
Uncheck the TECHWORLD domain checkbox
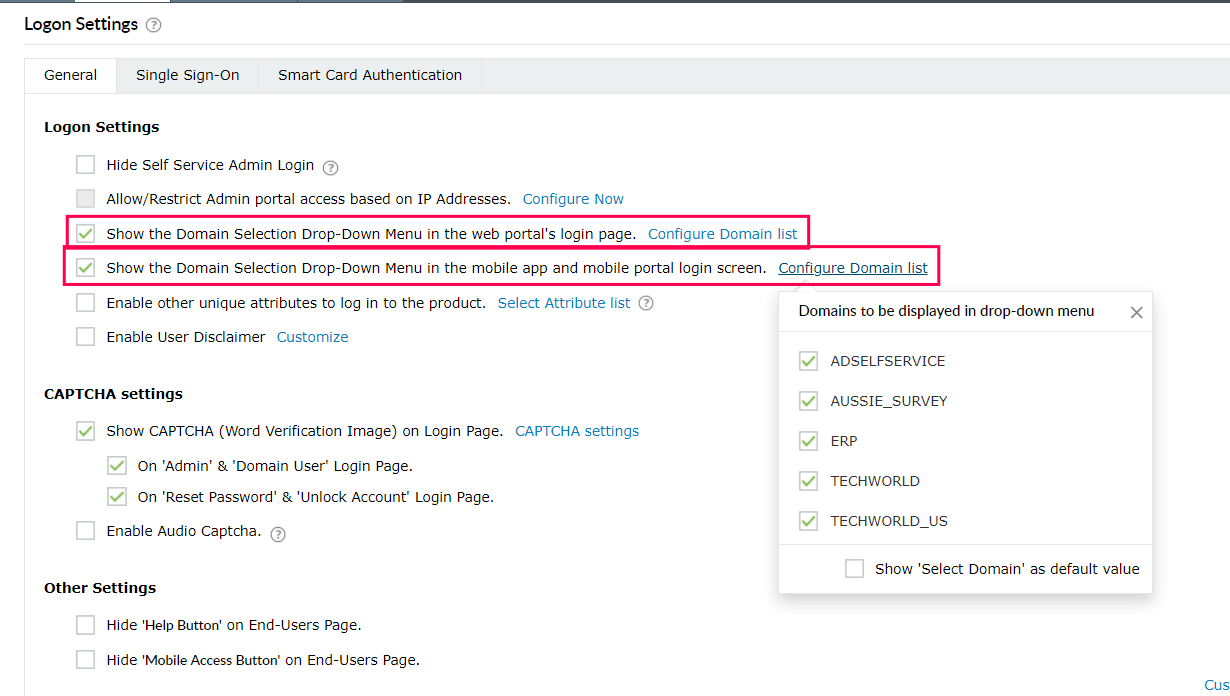808,481
